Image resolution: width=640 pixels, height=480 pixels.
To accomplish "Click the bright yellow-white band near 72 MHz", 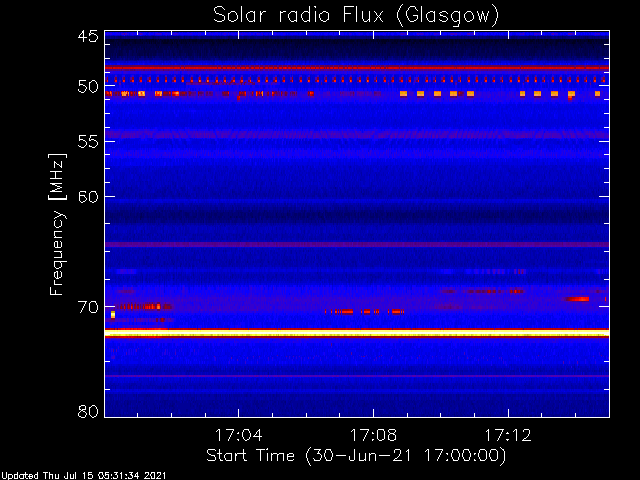I will coord(357,334).
